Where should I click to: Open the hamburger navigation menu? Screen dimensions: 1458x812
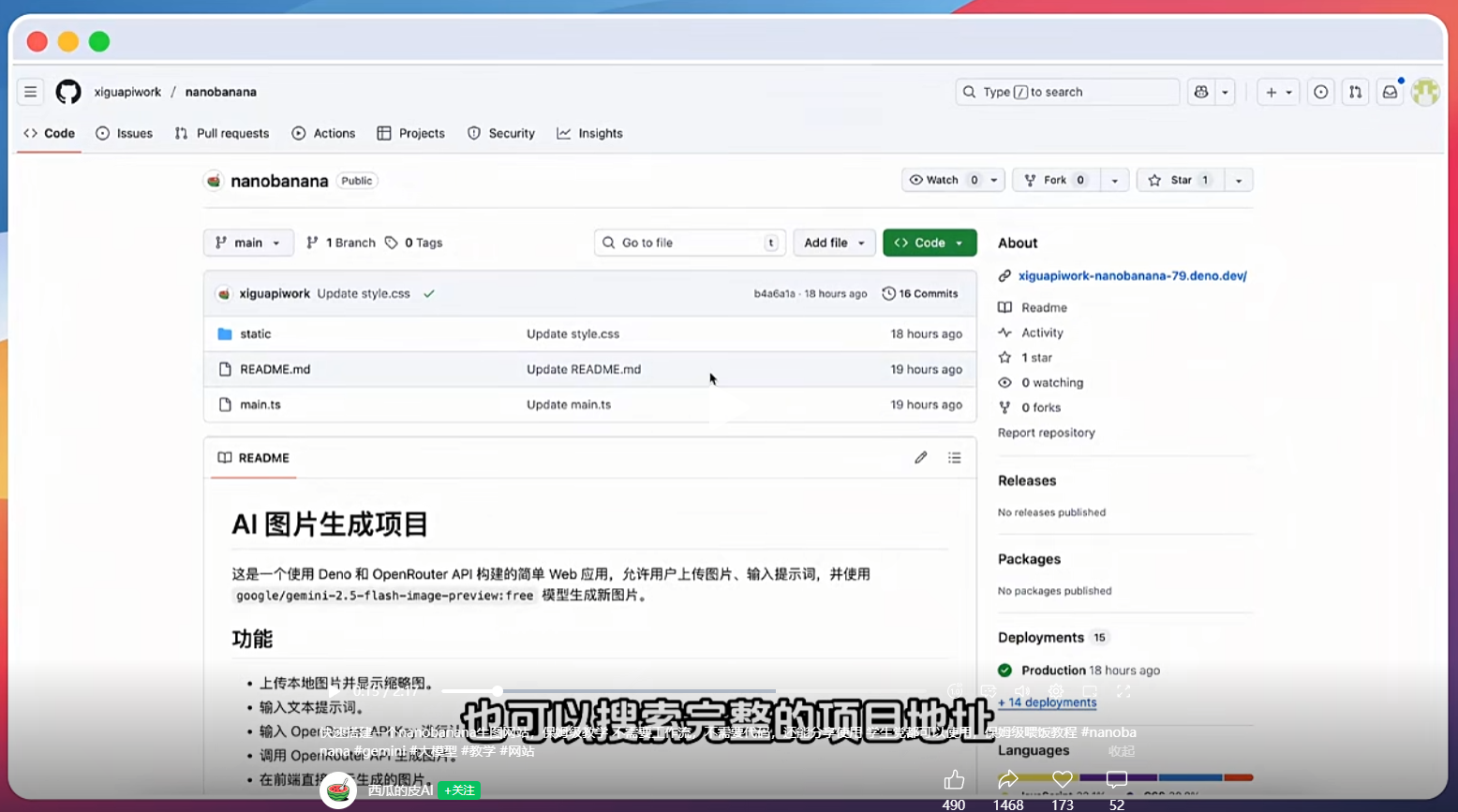[x=30, y=92]
